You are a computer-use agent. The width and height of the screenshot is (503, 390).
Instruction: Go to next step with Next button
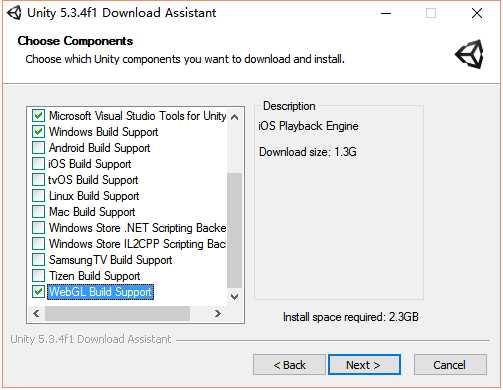364,365
